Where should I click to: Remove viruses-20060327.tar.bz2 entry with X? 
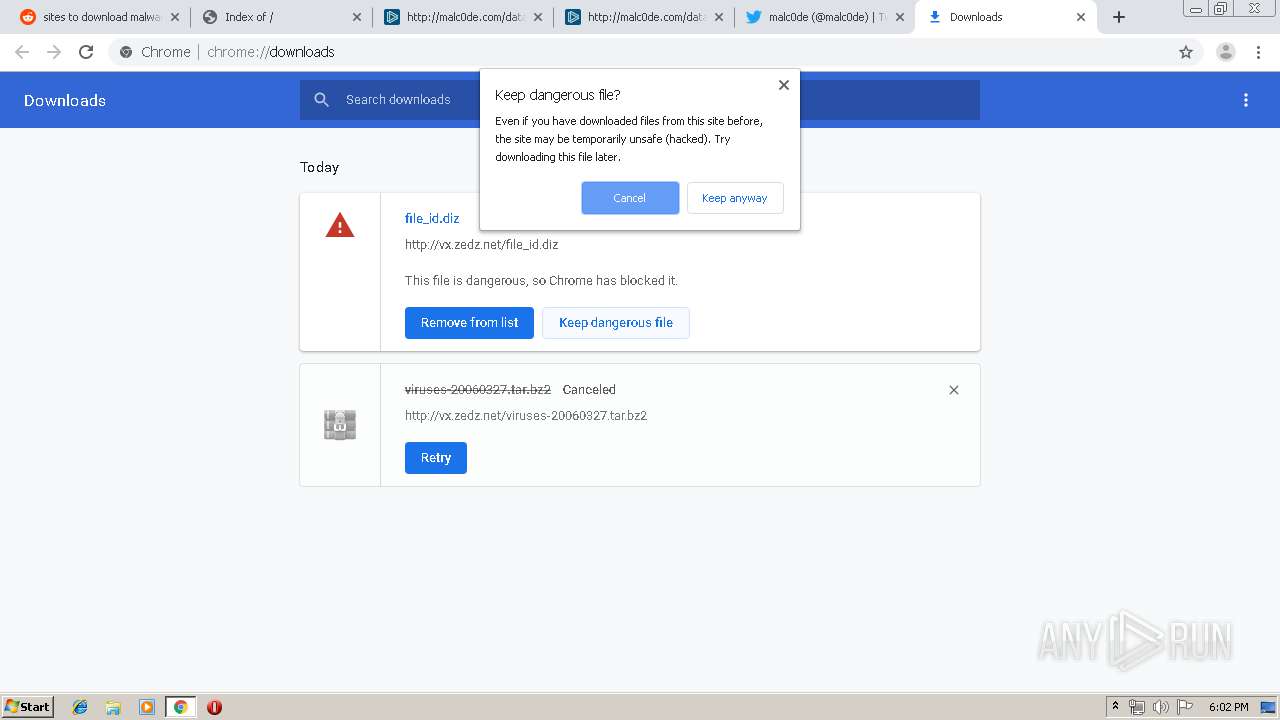(954, 390)
